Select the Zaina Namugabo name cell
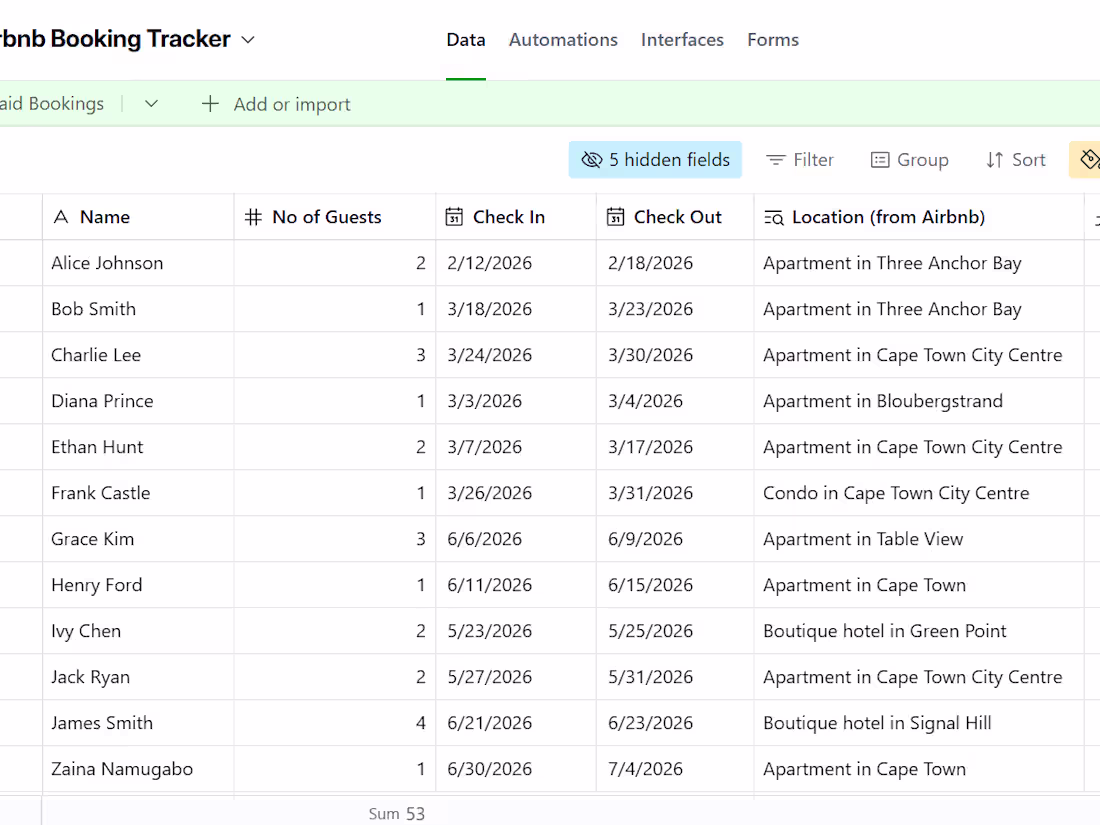The image size is (1100, 825). coord(138,768)
